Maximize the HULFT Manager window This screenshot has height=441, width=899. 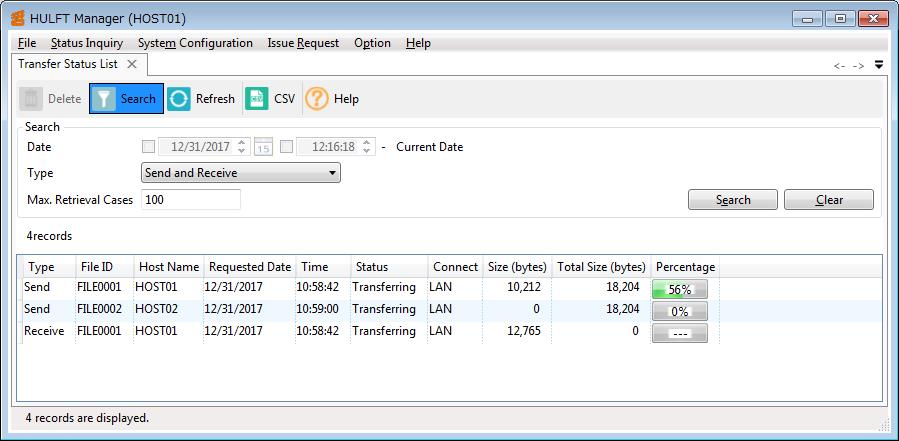840,18
